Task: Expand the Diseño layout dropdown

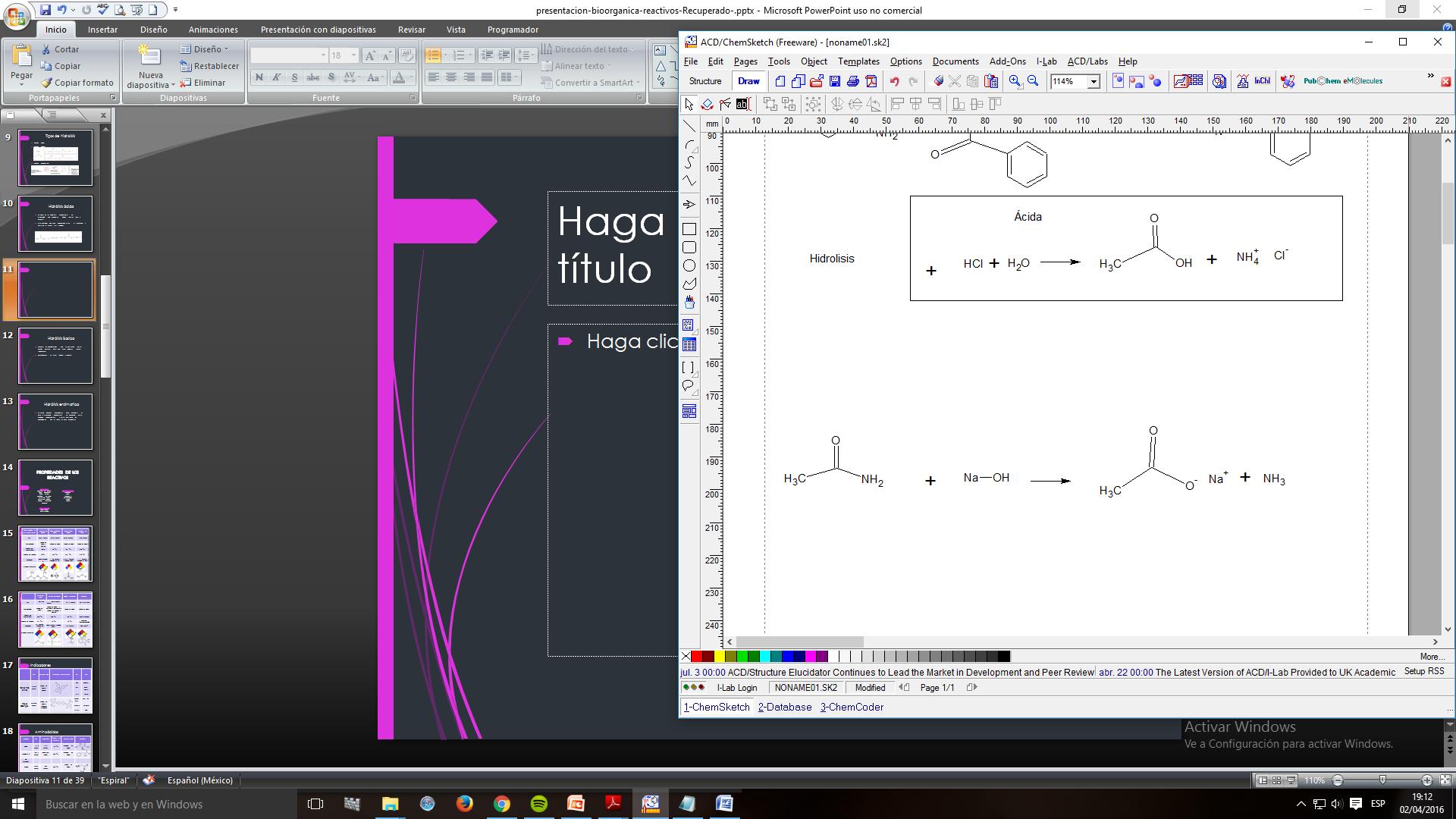Action: [206, 49]
